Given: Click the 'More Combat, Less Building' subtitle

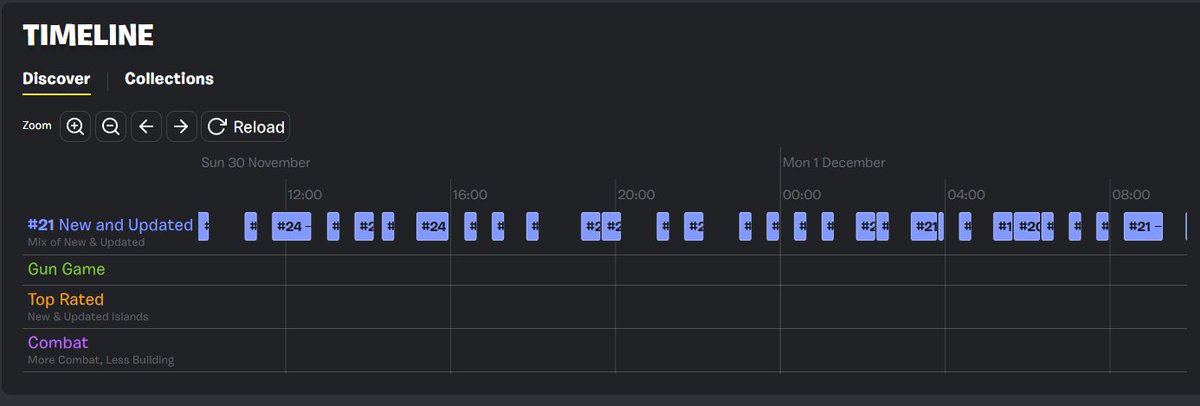Looking at the screenshot, I should tap(101, 360).
